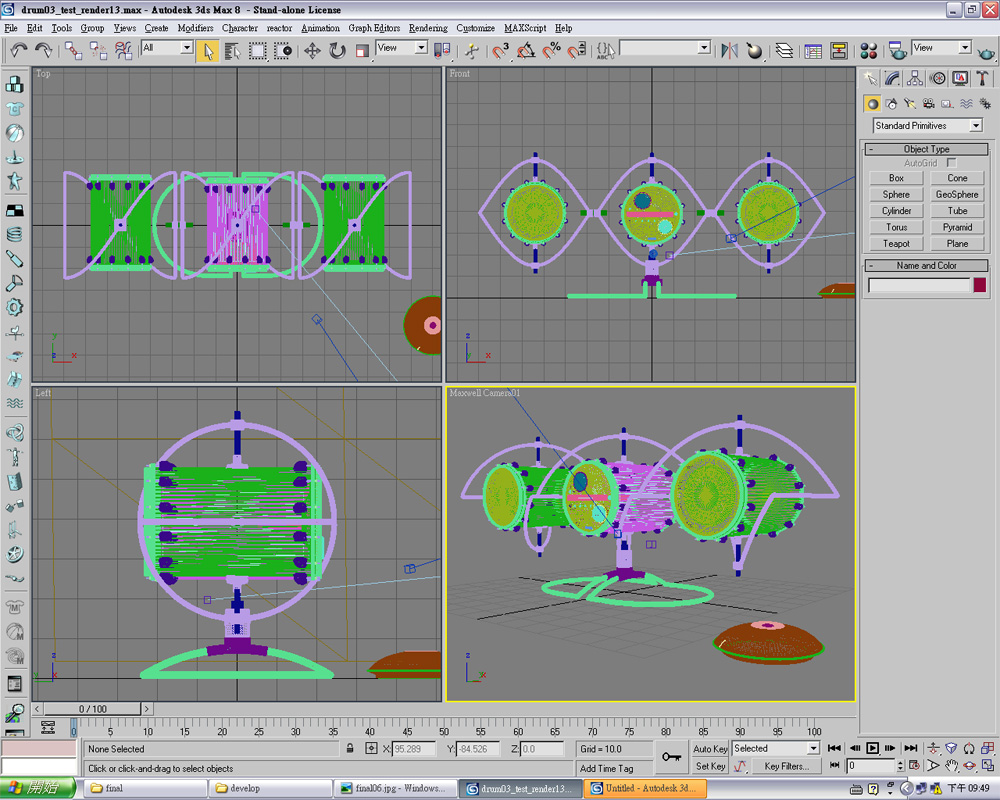This screenshot has width=1000, height=800.
Task: Open the object color swatch
Action: (x=980, y=285)
